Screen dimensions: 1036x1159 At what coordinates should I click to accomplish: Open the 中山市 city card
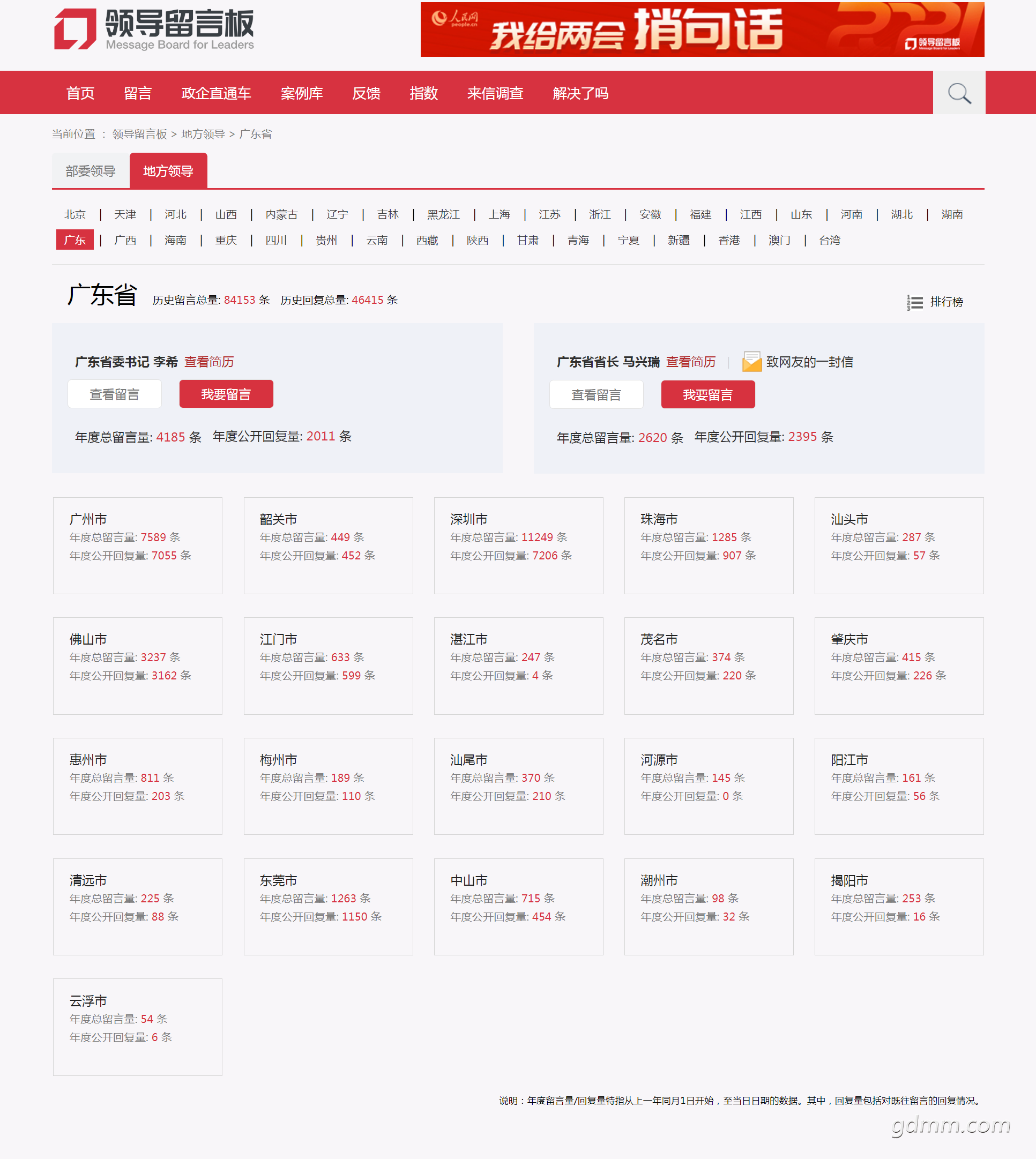coord(519,907)
